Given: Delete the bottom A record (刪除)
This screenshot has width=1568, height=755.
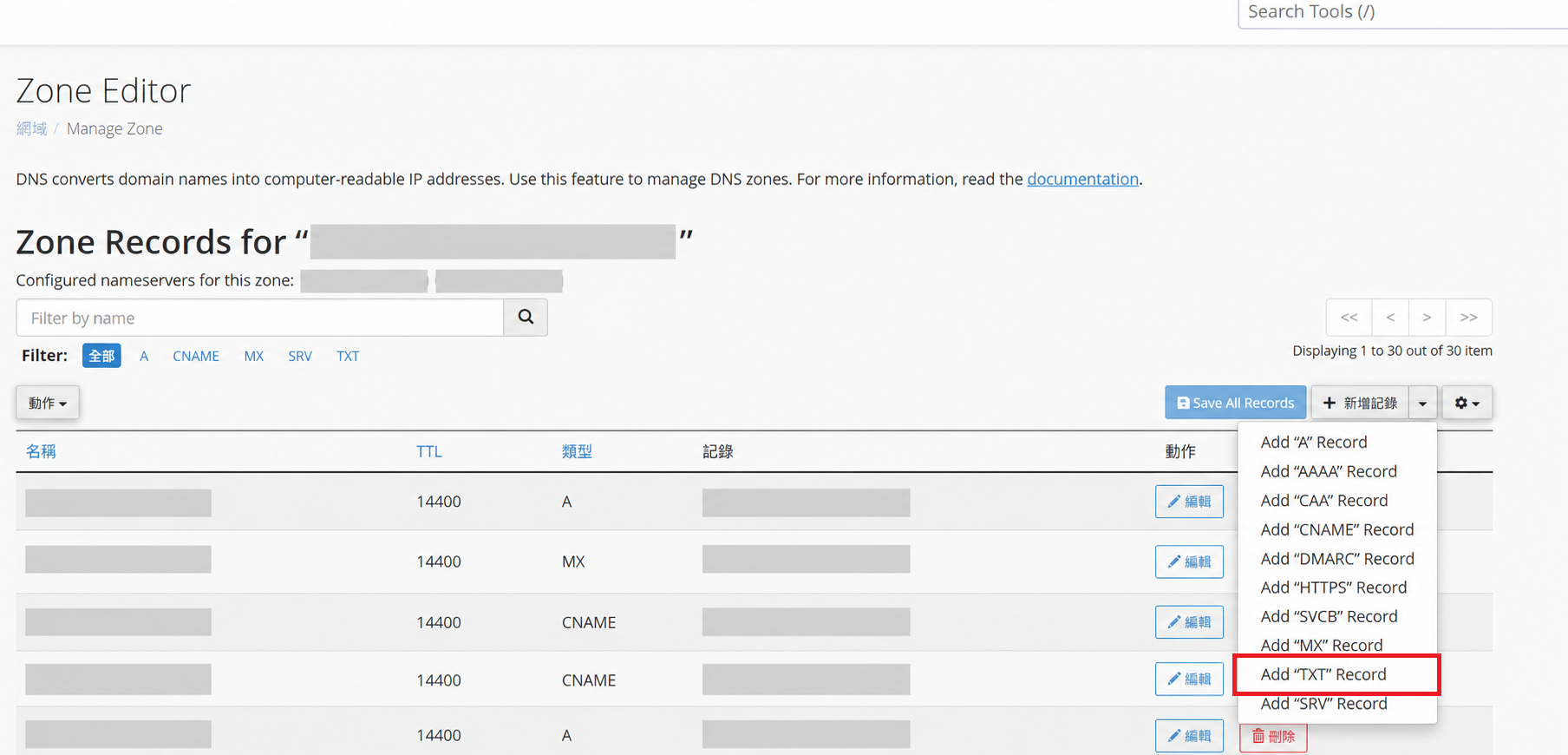Looking at the screenshot, I should coord(1273,737).
